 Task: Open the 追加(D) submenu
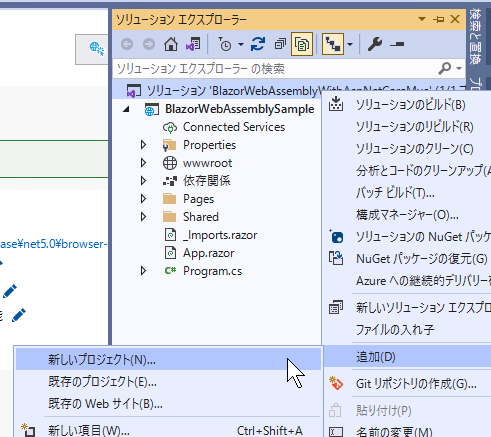407,357
